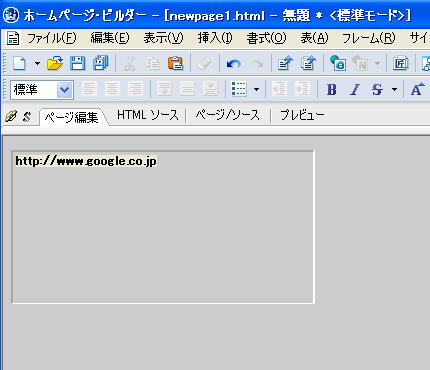Undo with the blue curved arrow icon

pyautogui.click(x=233, y=63)
